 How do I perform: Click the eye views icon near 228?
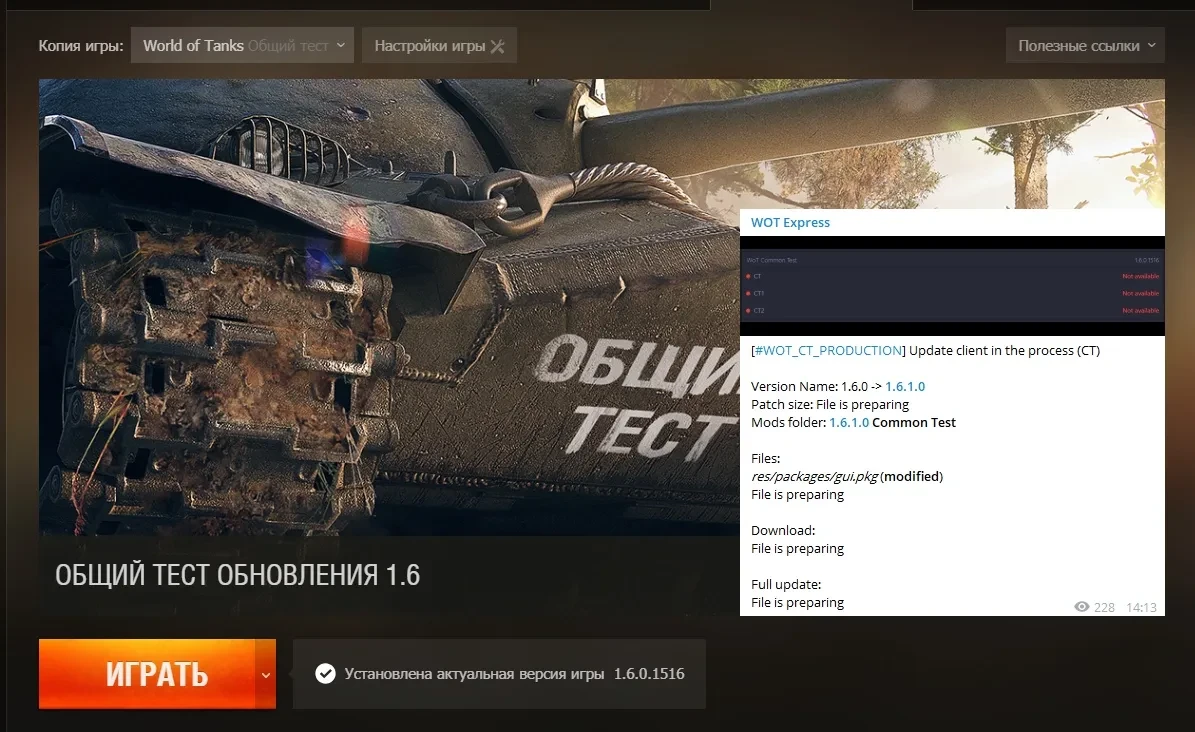click(x=1081, y=607)
